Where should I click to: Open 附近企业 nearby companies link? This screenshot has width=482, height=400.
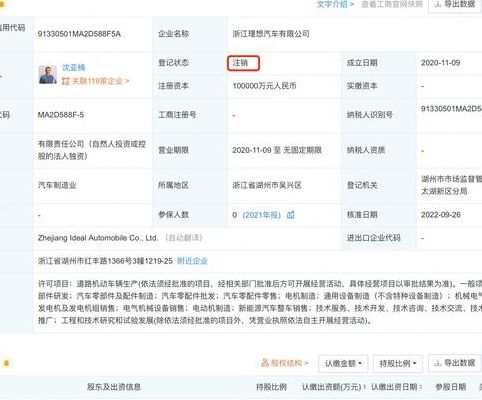[192, 261]
